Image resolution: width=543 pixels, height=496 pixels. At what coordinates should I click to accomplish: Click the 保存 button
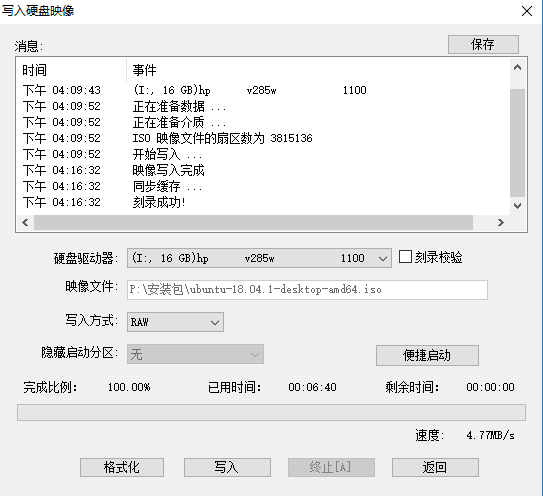[x=483, y=44]
